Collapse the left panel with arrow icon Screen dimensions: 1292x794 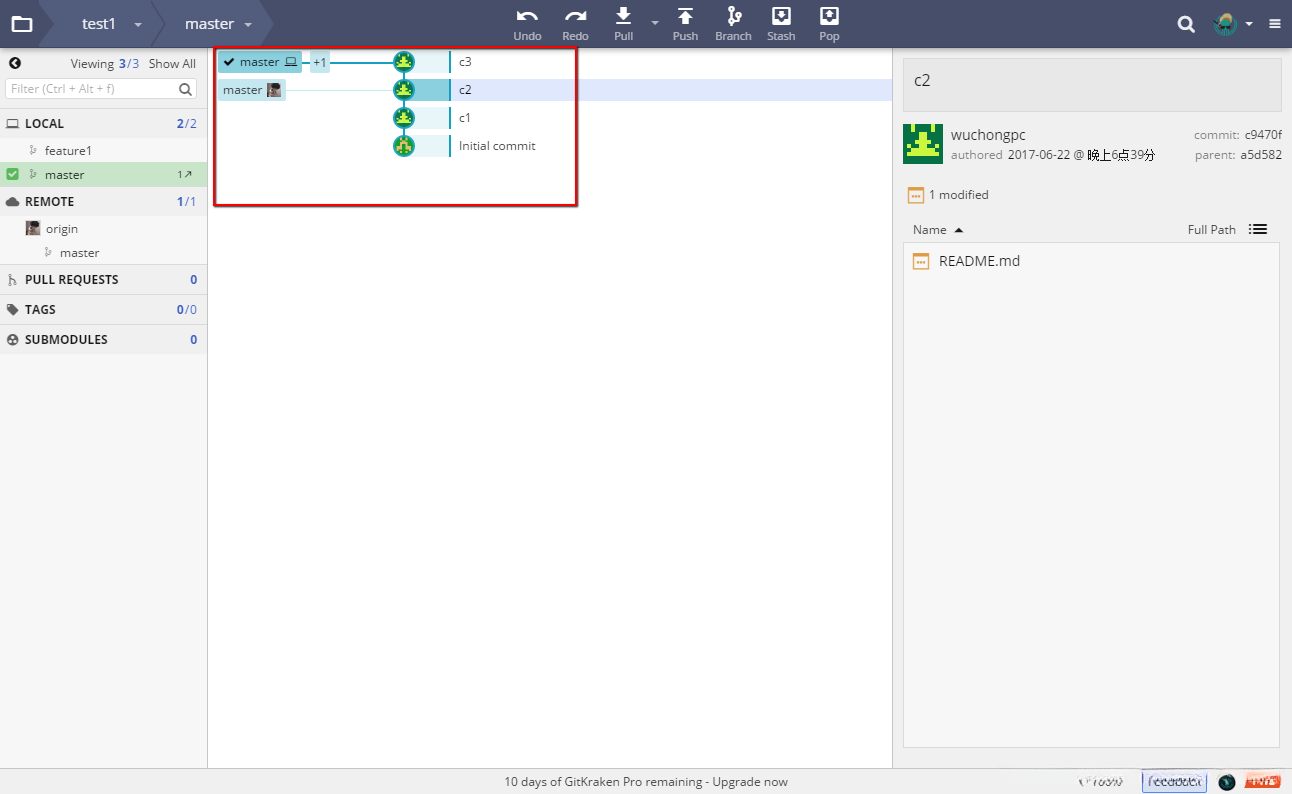pos(15,63)
